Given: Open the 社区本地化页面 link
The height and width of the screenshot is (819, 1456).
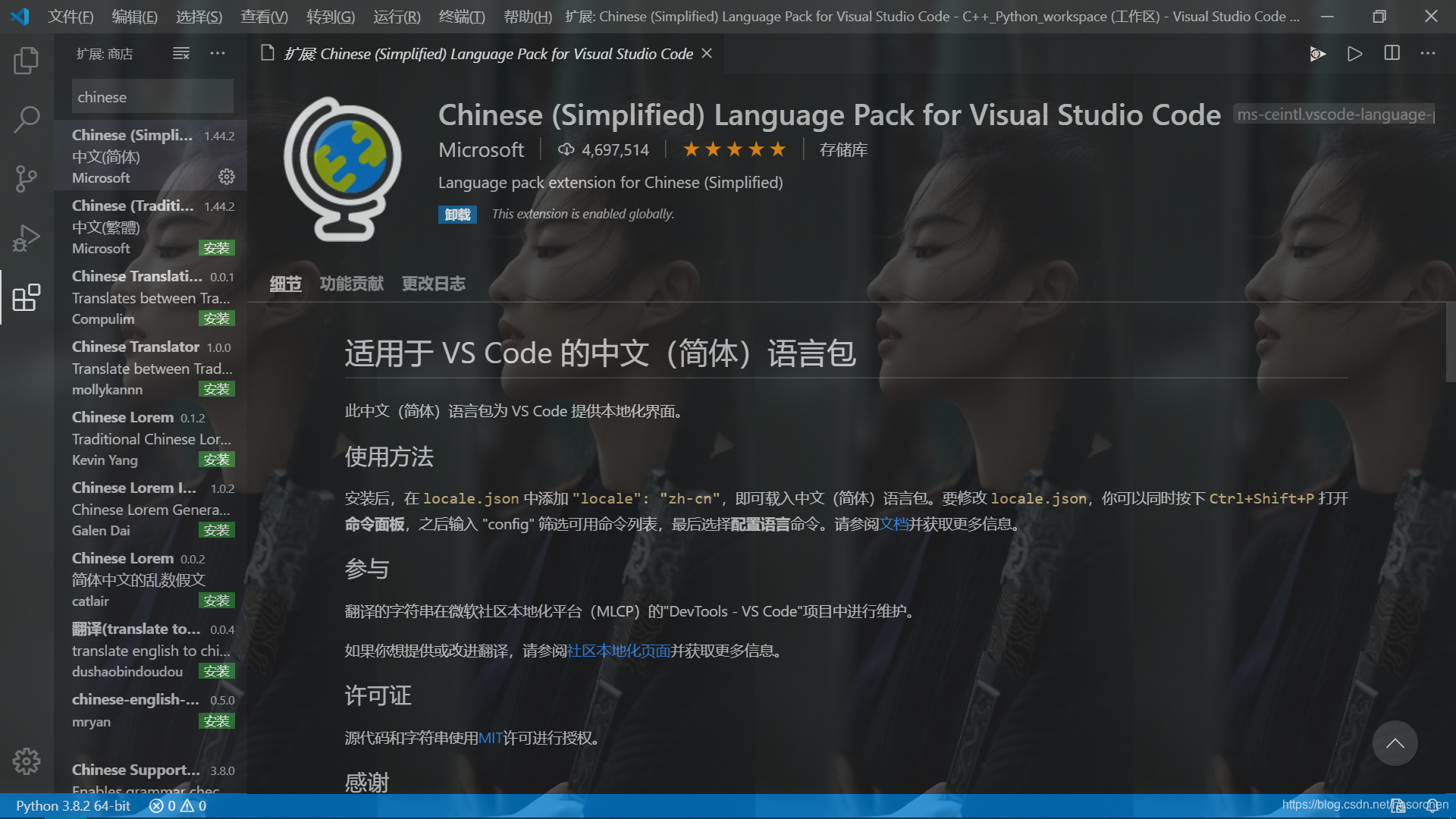Looking at the screenshot, I should [618, 651].
